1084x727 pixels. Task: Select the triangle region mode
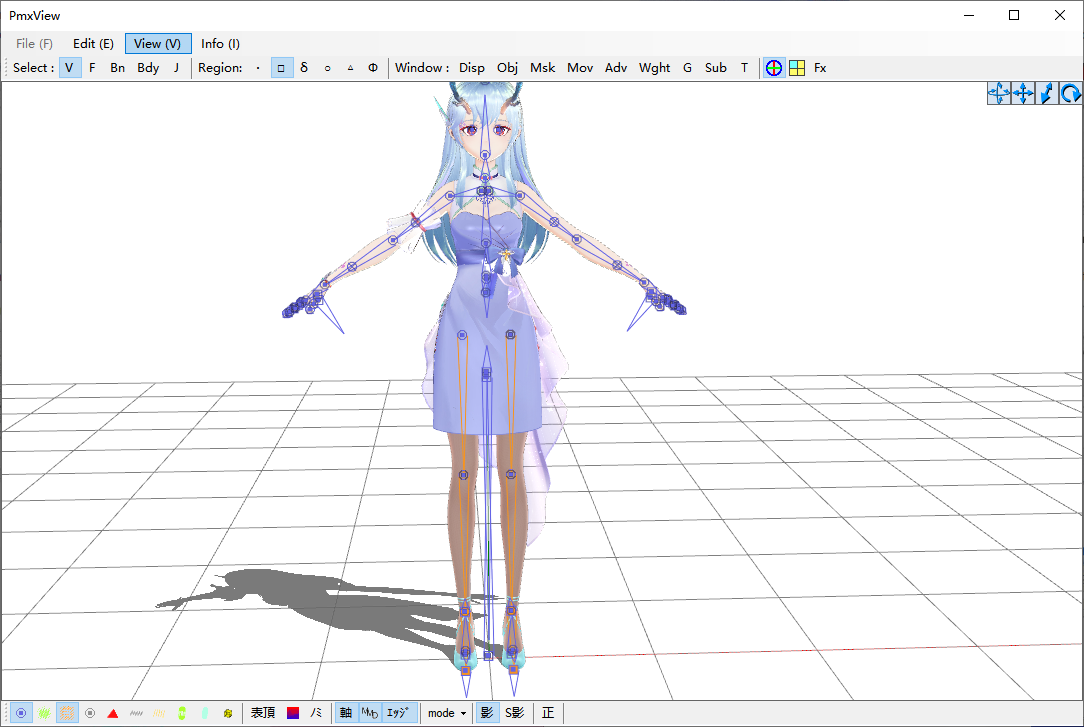click(351, 68)
